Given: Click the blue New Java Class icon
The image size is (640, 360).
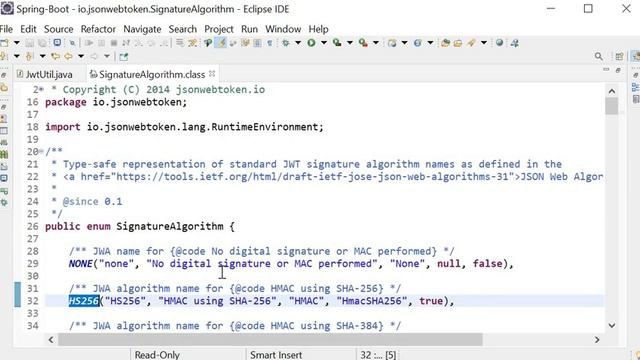Looking at the screenshot, I should click(418, 43).
